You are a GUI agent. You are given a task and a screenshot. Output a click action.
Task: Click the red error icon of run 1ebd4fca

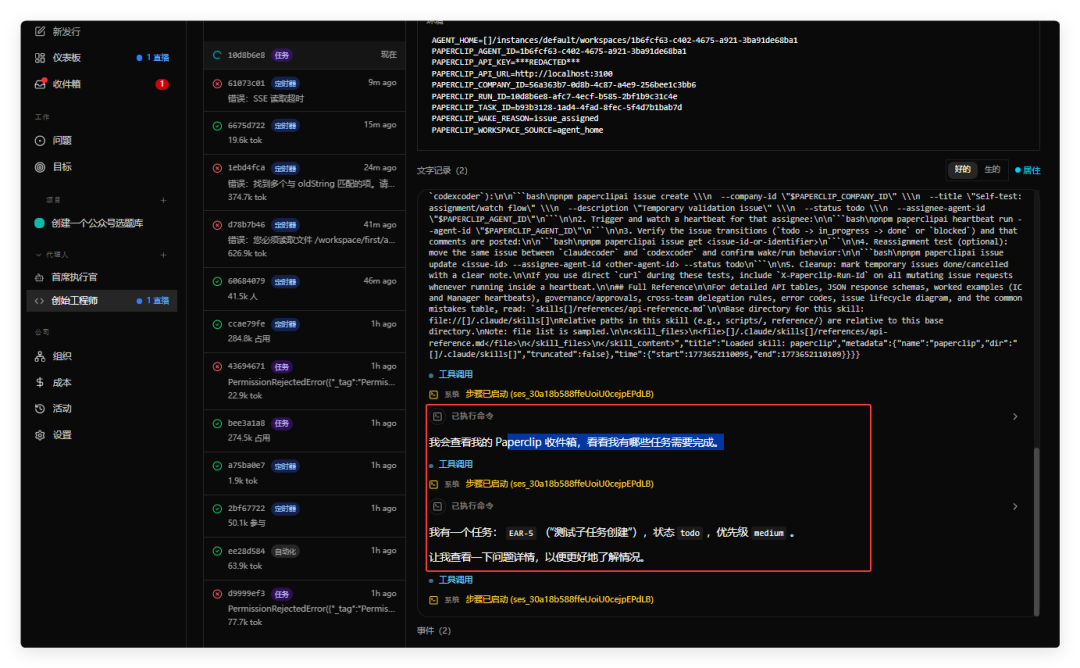[217, 168]
